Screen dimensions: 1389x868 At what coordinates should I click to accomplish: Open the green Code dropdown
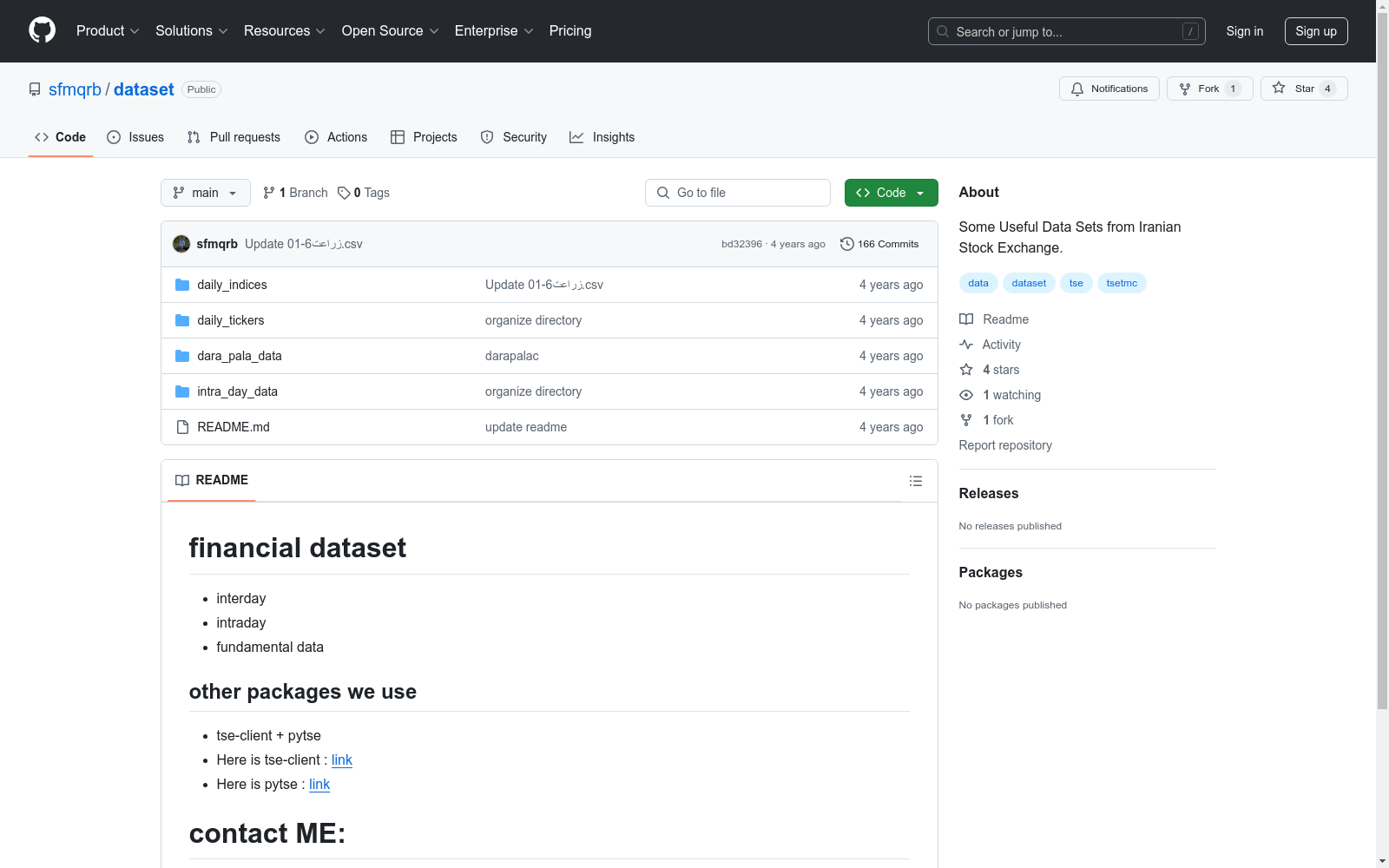(x=891, y=193)
